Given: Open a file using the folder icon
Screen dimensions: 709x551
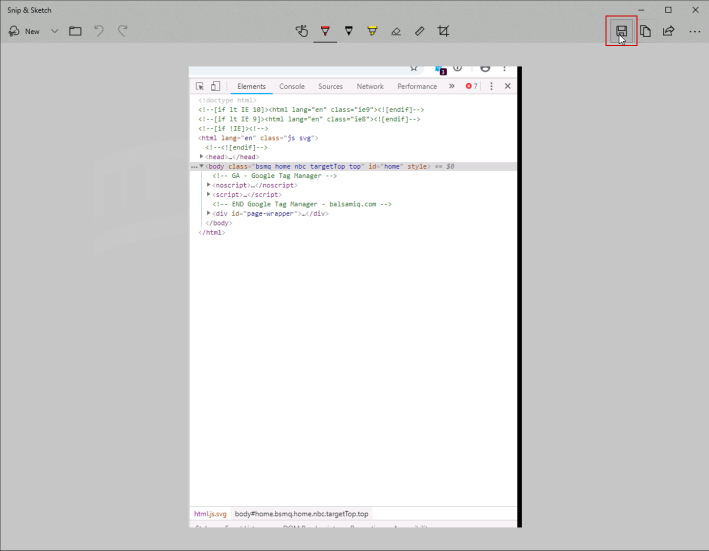Looking at the screenshot, I should point(75,31).
